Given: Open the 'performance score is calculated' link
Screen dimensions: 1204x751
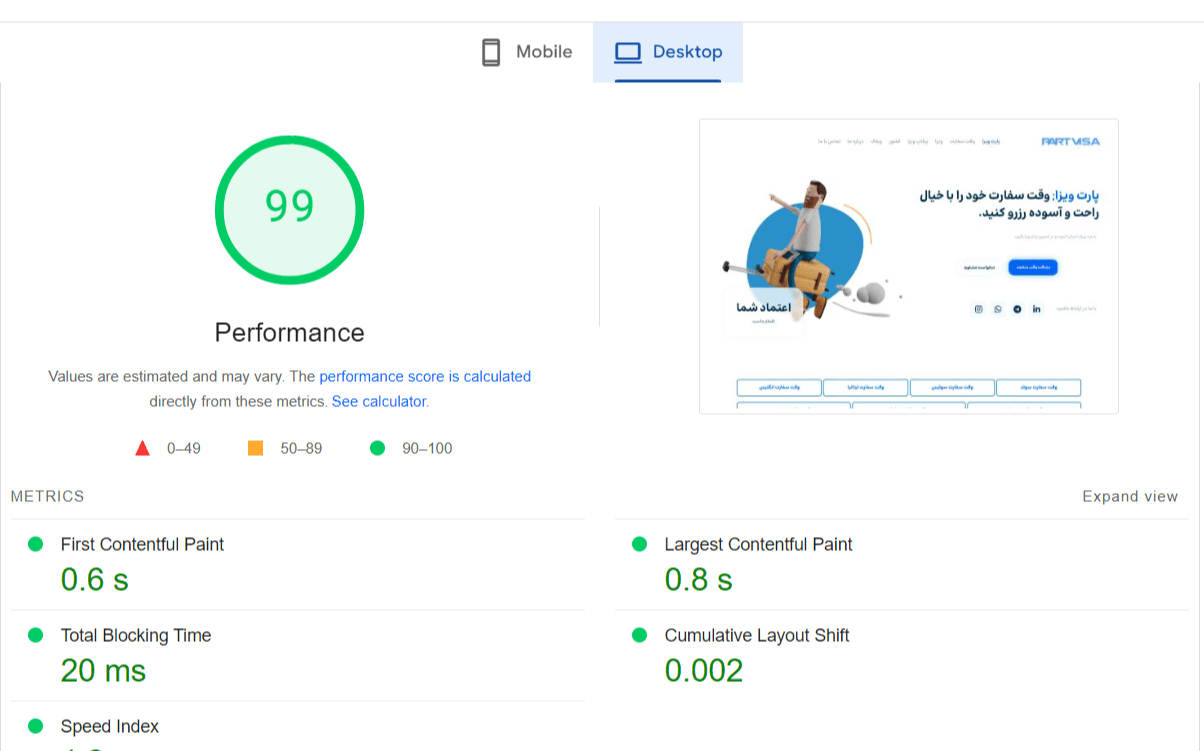Looking at the screenshot, I should coord(425,377).
